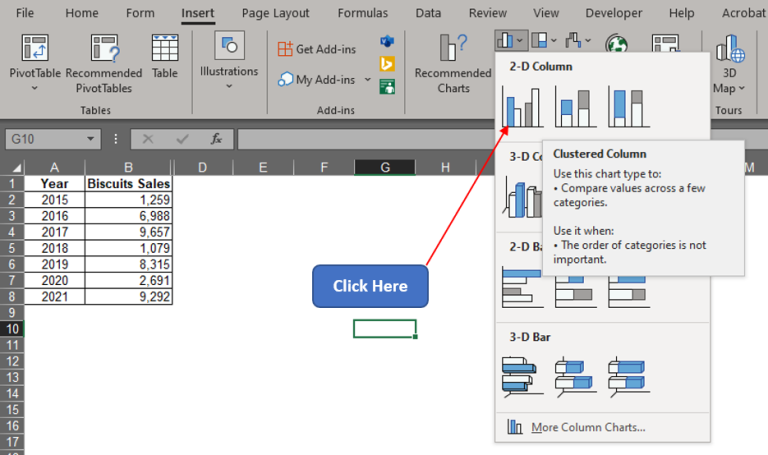Expand the Illustrations dropdown chevron
Image resolution: width=768 pixels, height=455 pixels.
[x=229, y=86]
